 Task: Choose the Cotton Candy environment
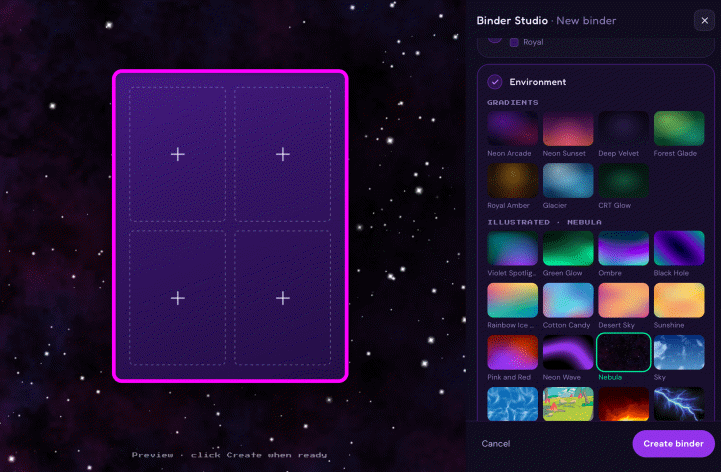coord(568,300)
